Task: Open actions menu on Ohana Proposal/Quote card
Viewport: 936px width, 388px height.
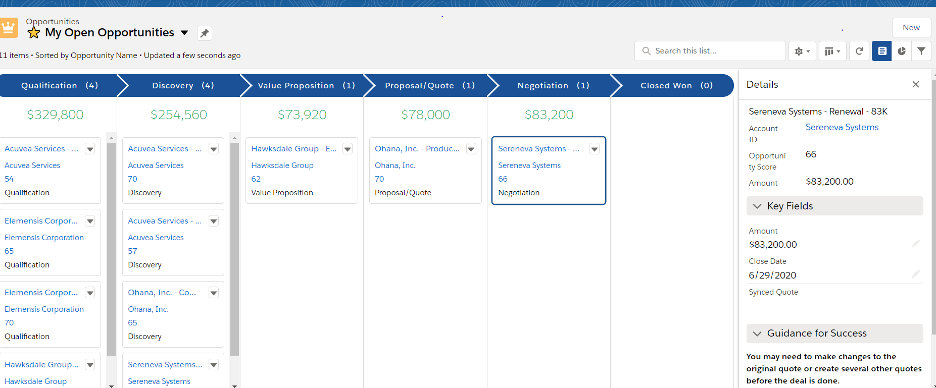Action: click(x=471, y=149)
